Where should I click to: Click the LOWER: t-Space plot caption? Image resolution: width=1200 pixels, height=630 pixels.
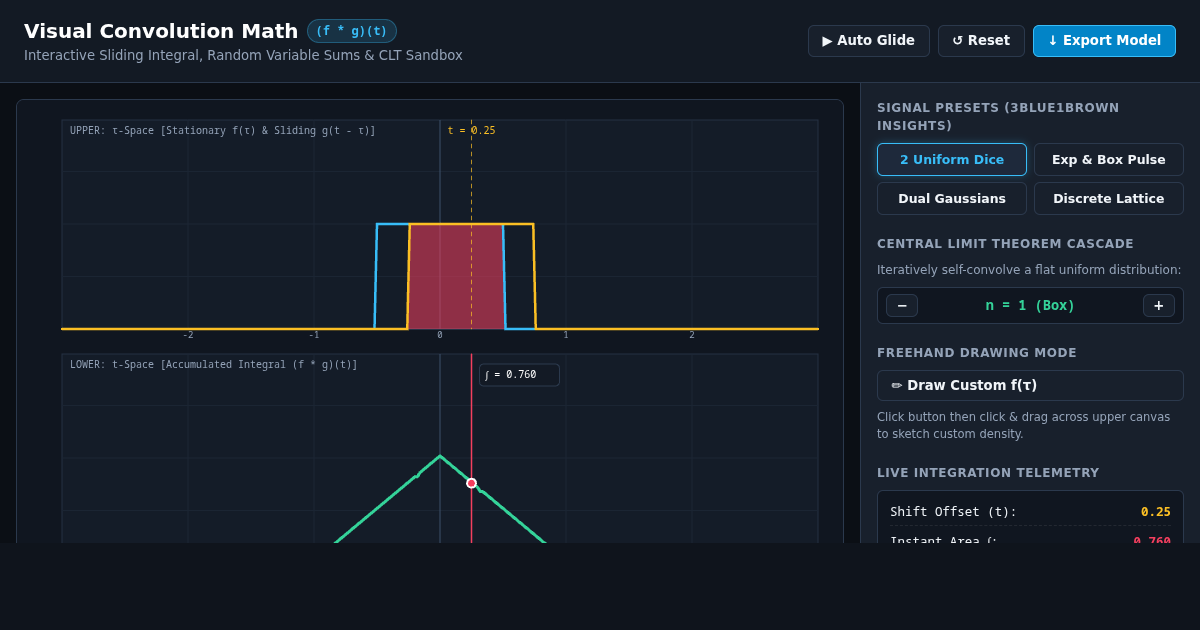(214, 365)
